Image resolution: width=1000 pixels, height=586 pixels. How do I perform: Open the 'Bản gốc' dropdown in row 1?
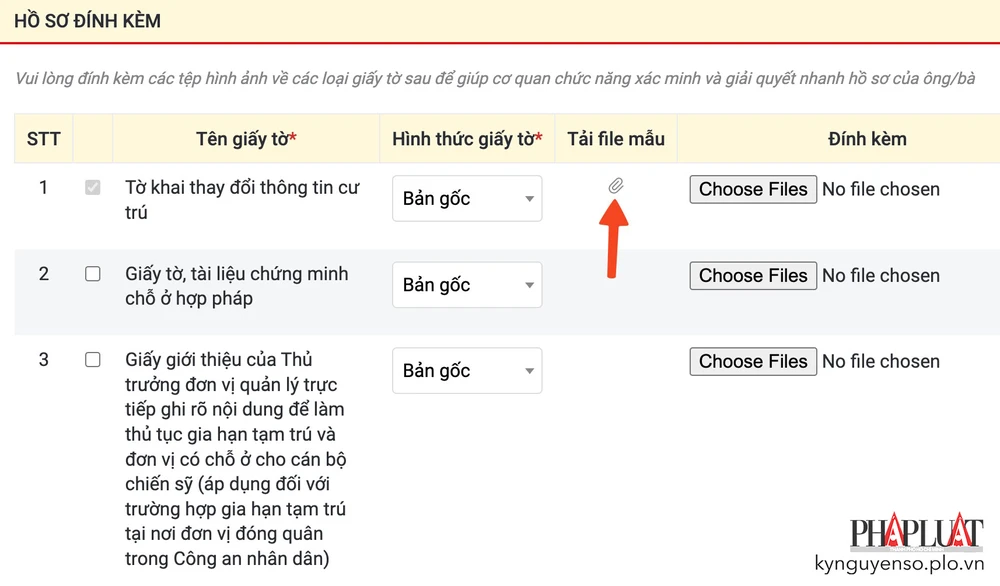[466, 199]
